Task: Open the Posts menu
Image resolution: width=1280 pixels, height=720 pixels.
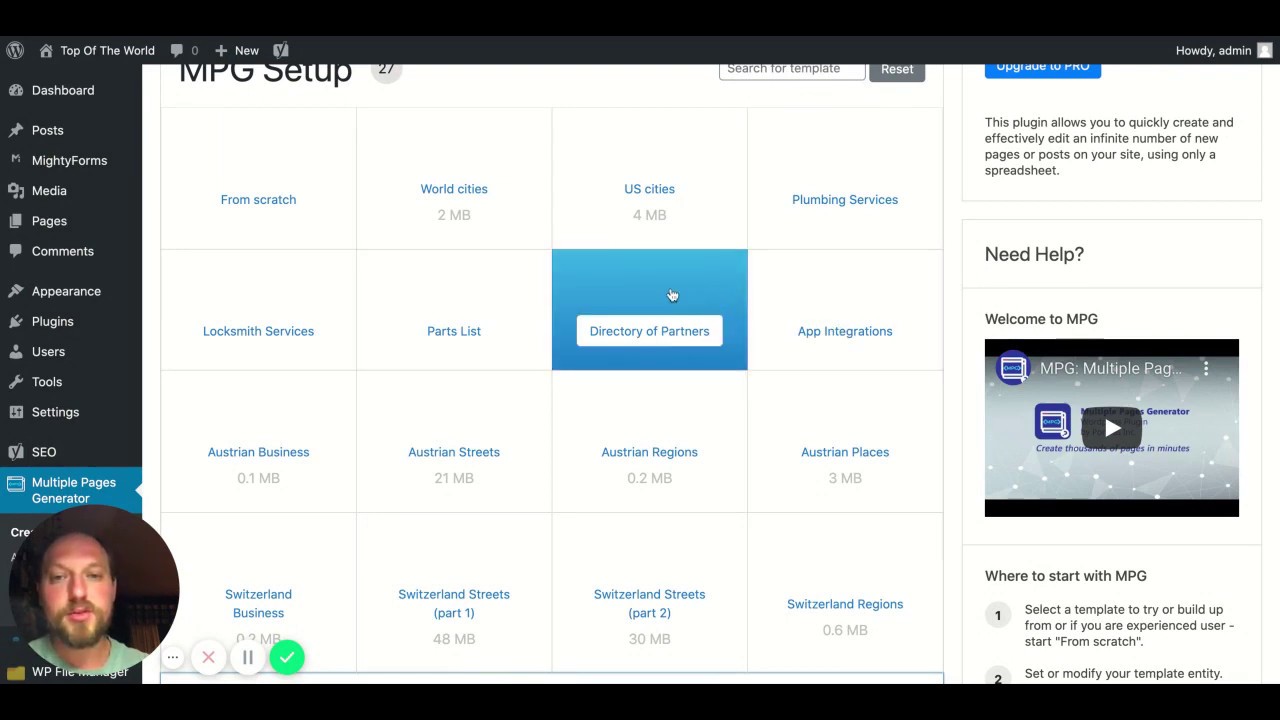Action: click(x=47, y=130)
